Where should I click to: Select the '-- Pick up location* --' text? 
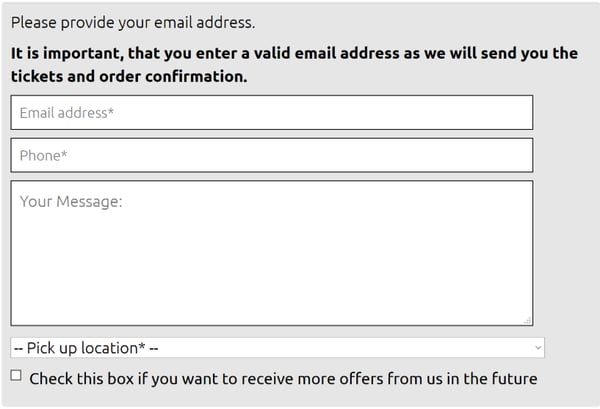(86, 348)
